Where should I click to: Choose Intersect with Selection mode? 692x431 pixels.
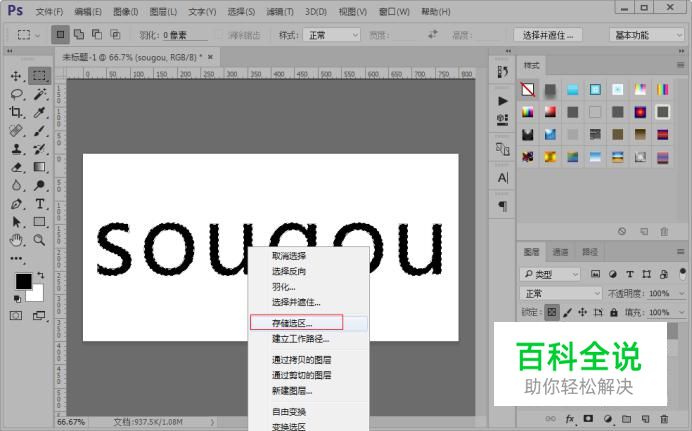click(x=115, y=34)
